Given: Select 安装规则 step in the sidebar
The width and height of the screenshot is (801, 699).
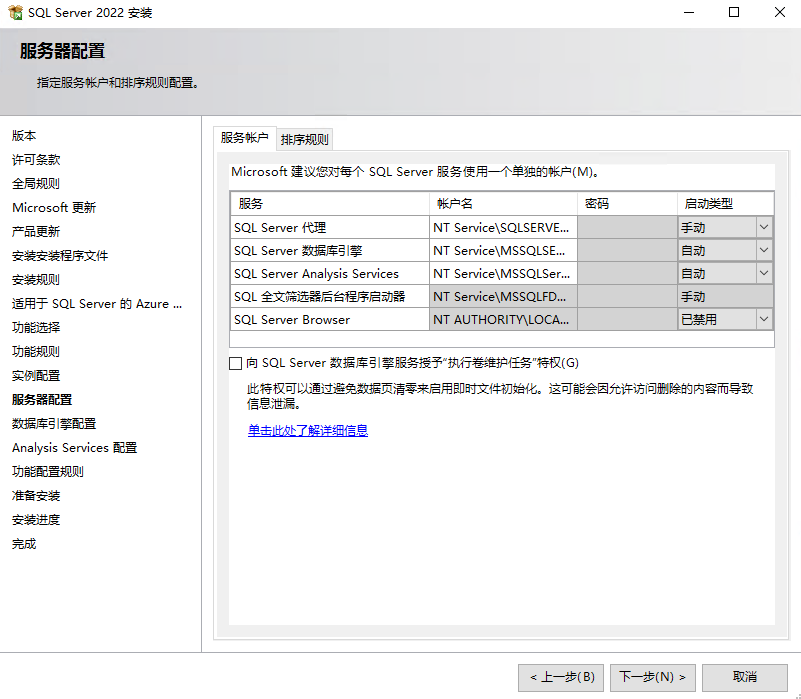Looking at the screenshot, I should (36, 280).
